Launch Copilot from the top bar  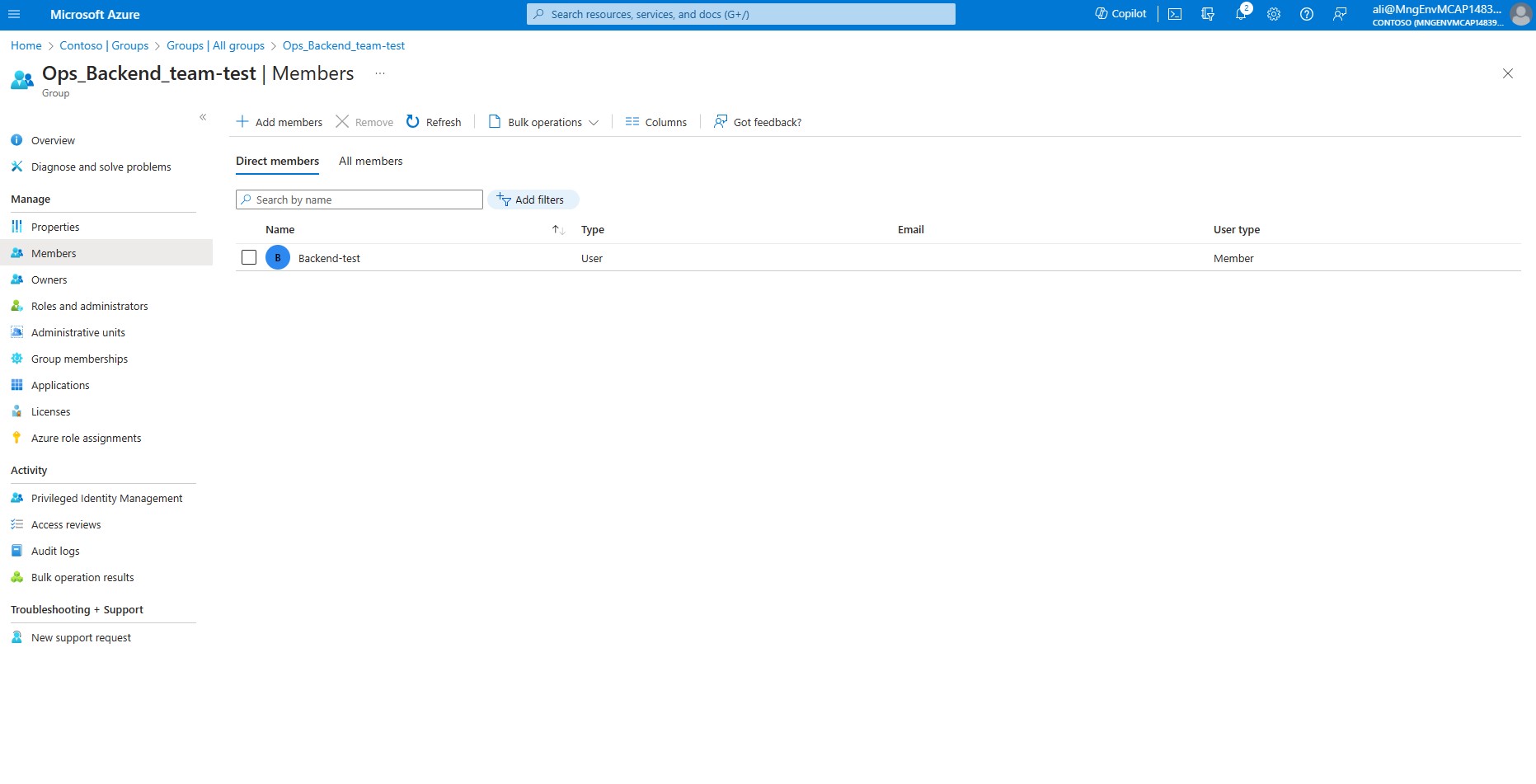[x=1120, y=14]
